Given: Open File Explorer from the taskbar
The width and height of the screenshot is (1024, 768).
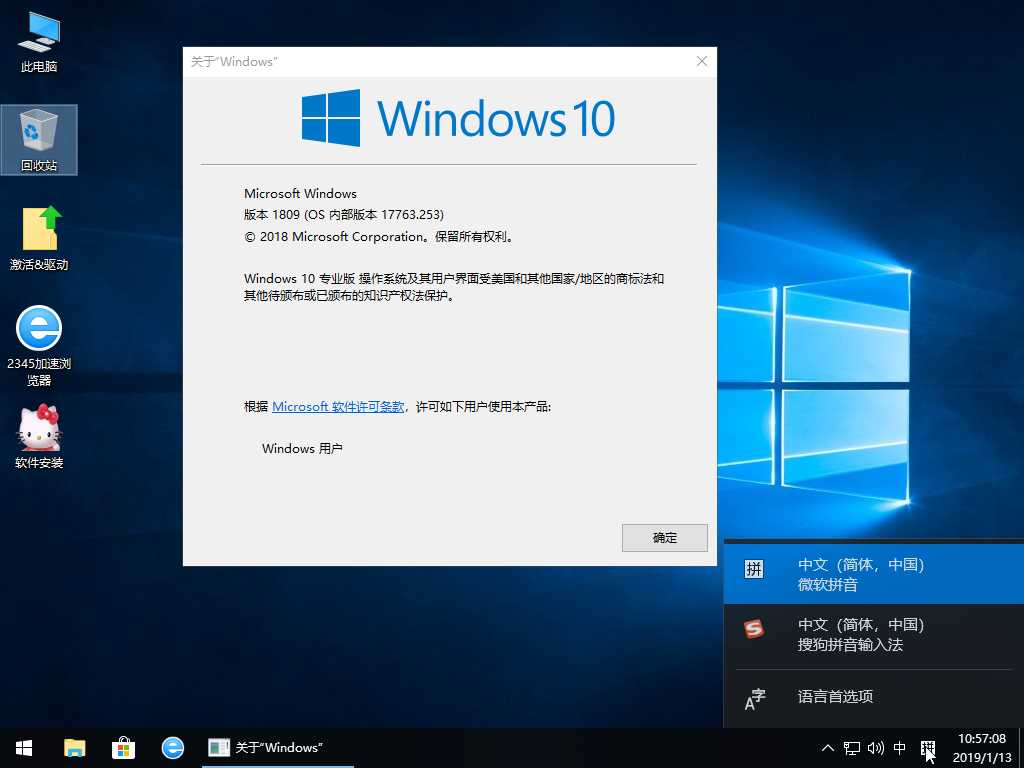Looking at the screenshot, I should pyautogui.click(x=74, y=748).
